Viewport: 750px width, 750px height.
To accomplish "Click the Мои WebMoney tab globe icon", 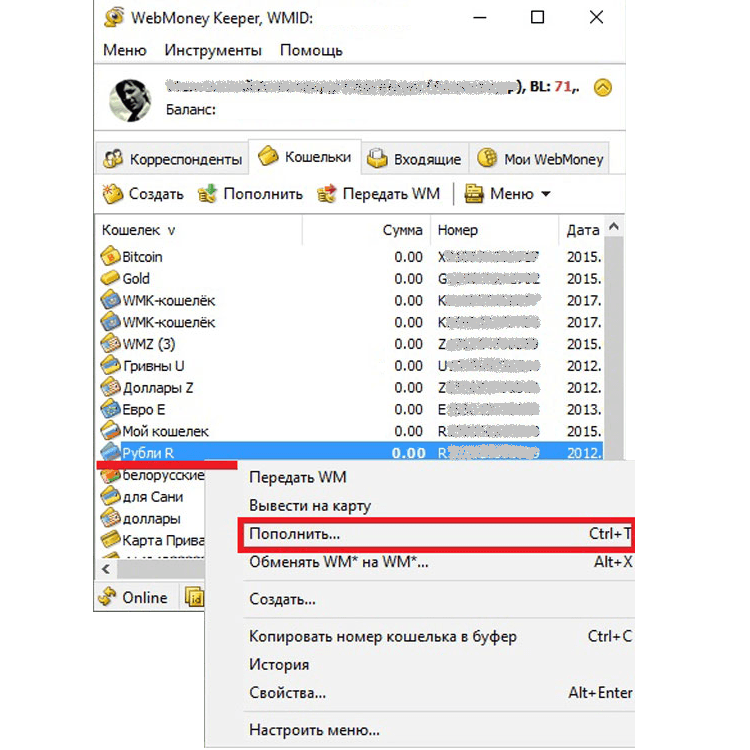I will [487, 158].
